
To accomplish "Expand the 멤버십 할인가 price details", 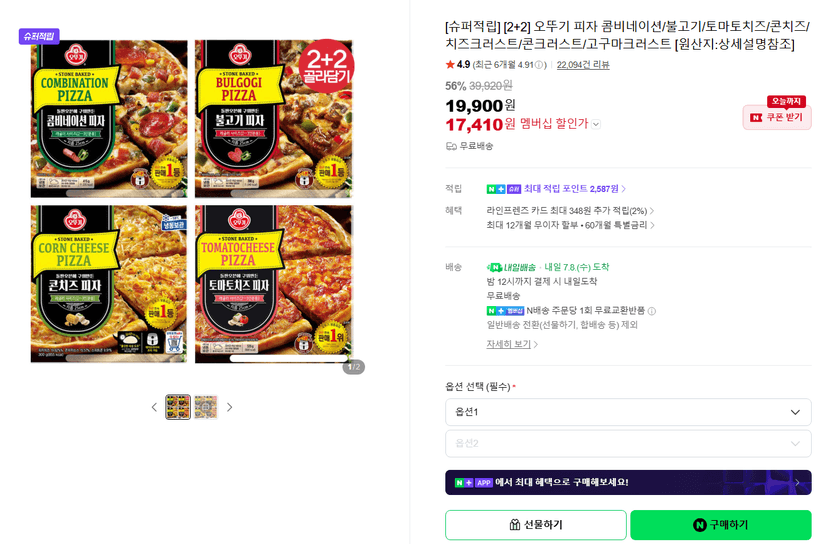I will [596, 125].
